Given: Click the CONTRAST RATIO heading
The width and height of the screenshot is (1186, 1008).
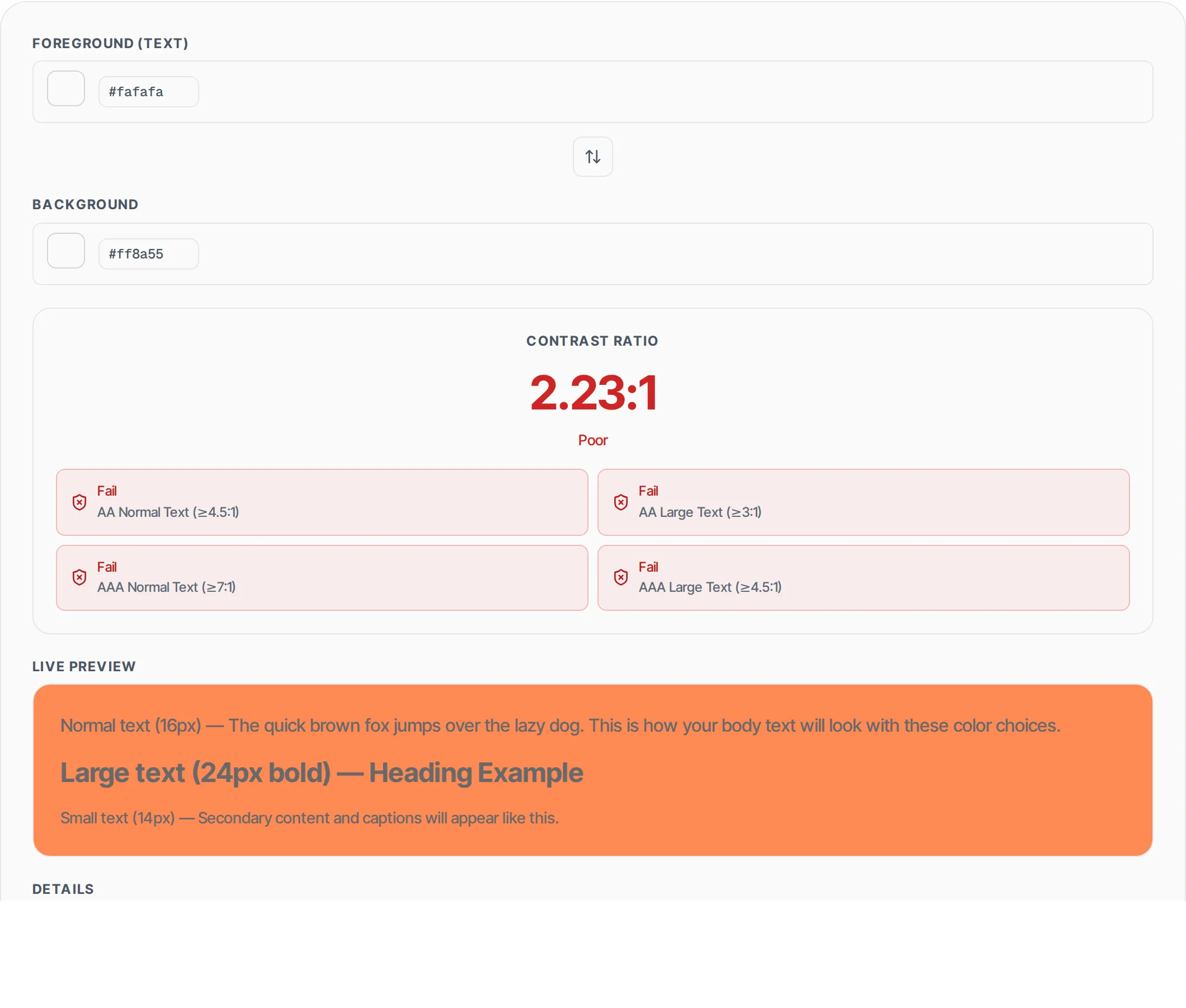Looking at the screenshot, I should (x=592, y=341).
